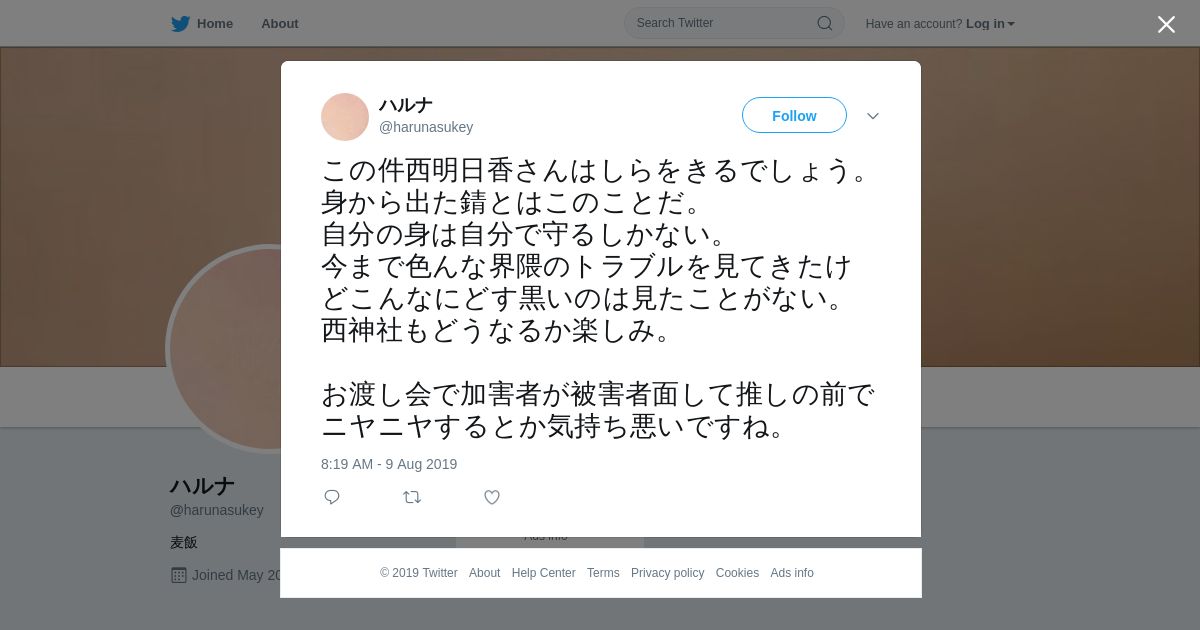
Task: Open the About tab in the top bar
Action: [x=280, y=23]
